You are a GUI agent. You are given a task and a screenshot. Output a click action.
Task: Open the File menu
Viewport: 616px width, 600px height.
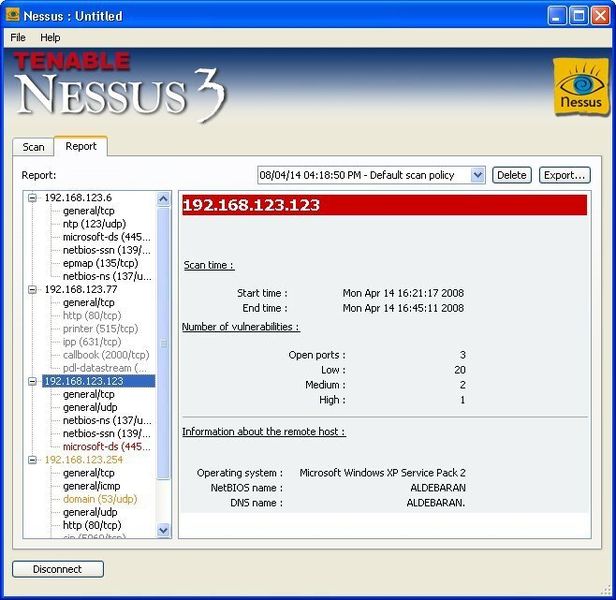18,37
